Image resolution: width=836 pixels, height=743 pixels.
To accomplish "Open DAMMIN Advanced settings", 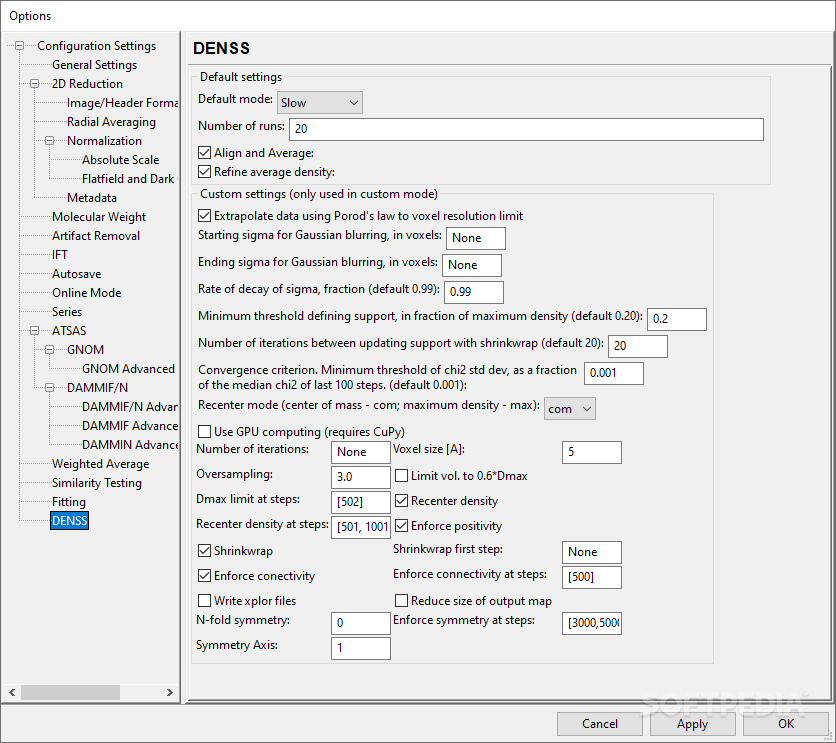I will pos(130,445).
